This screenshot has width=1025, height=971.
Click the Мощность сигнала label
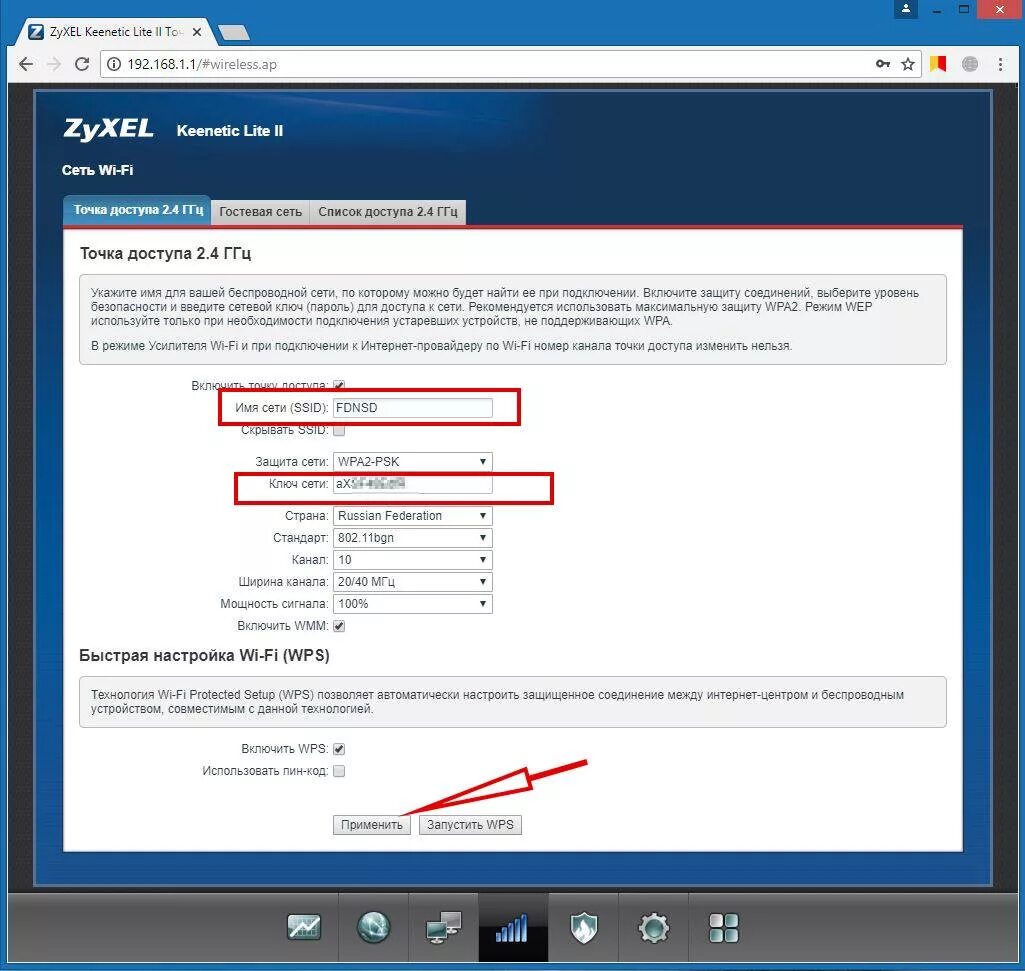point(274,604)
